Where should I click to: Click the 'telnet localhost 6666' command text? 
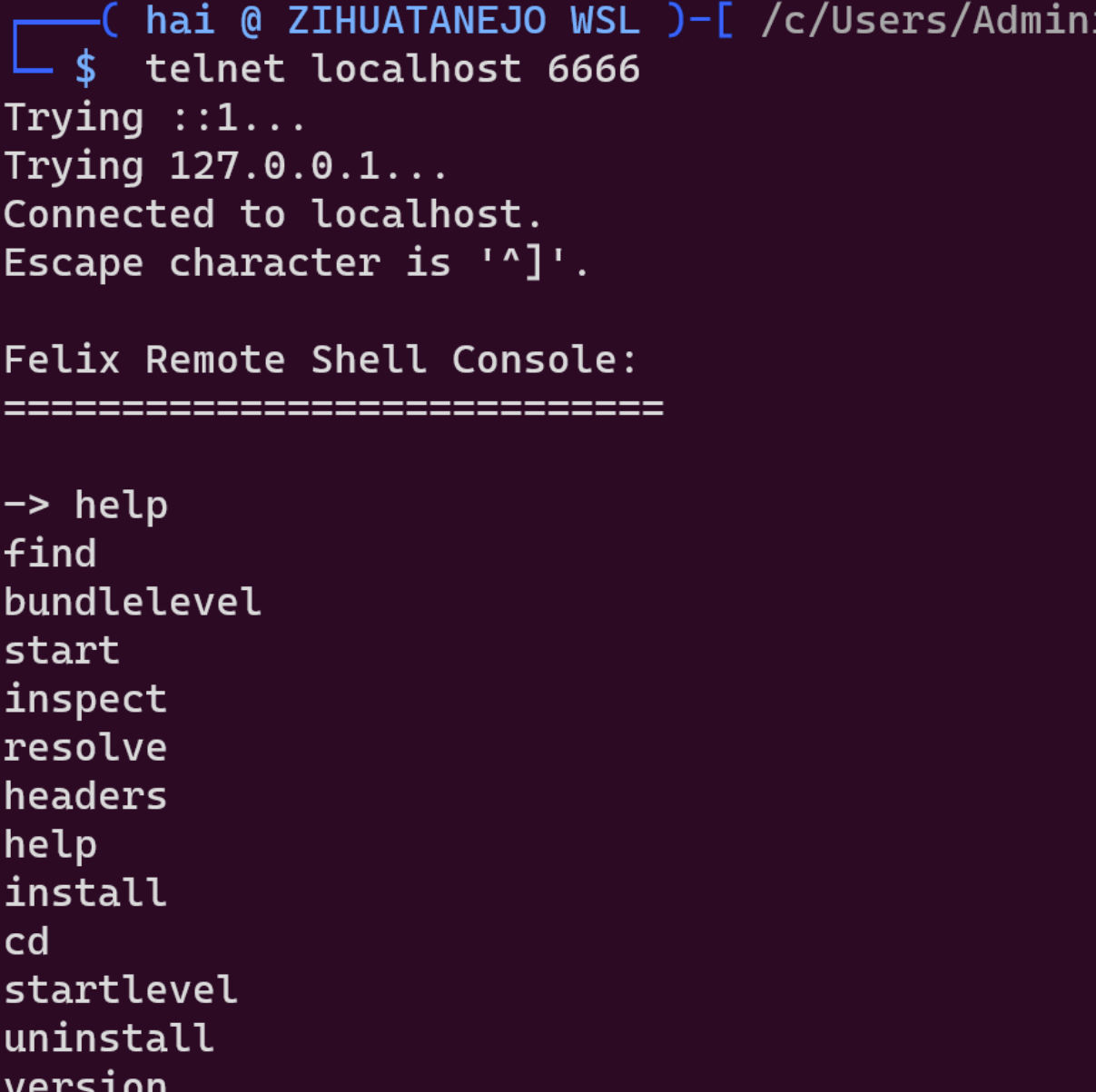coord(392,69)
